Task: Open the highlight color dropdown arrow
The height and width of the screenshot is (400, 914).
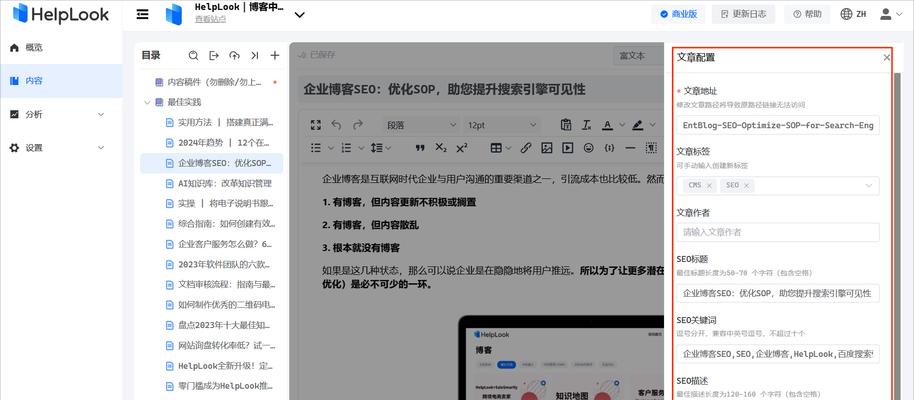Action: pos(653,125)
